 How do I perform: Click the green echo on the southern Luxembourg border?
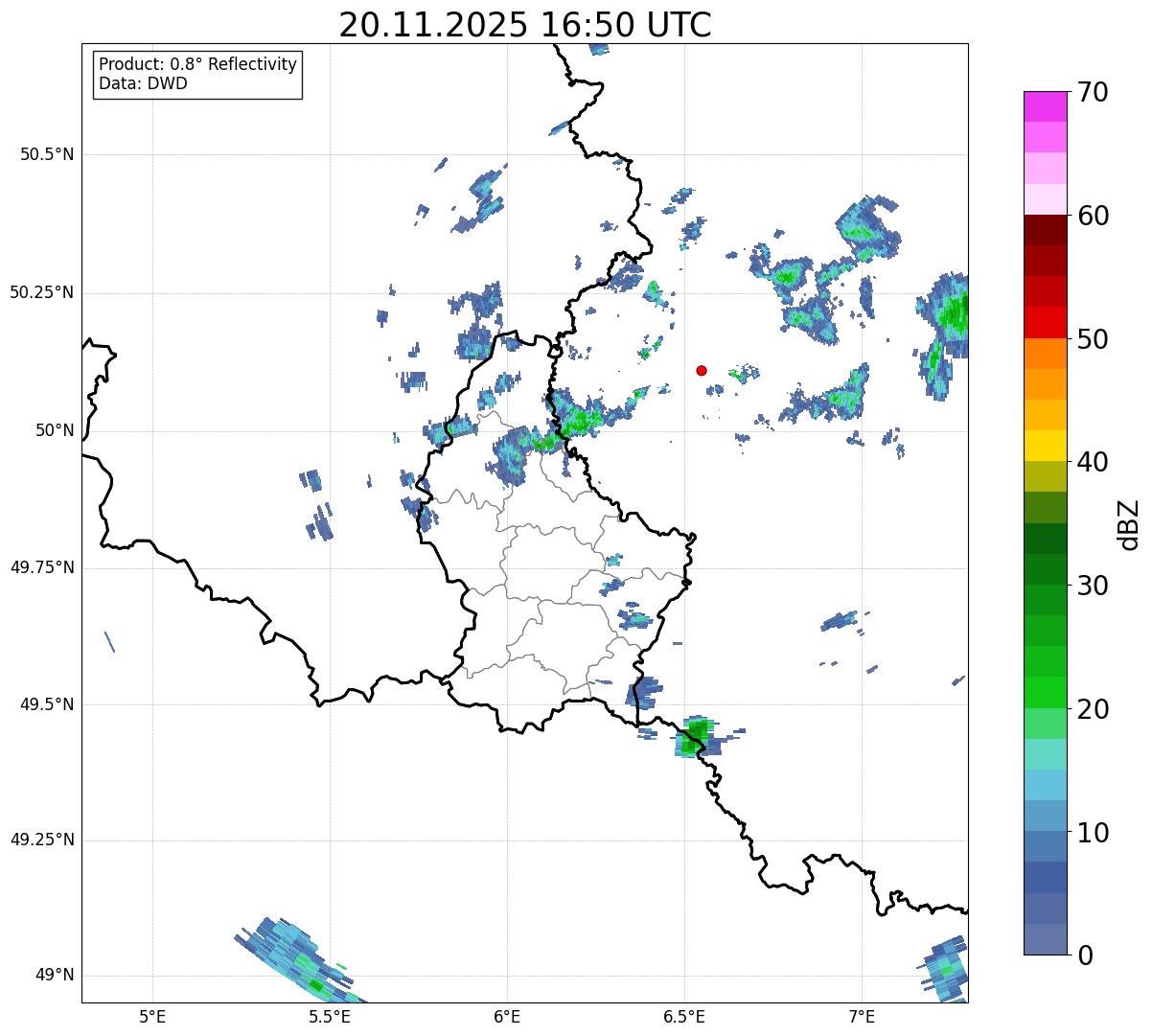[694, 737]
